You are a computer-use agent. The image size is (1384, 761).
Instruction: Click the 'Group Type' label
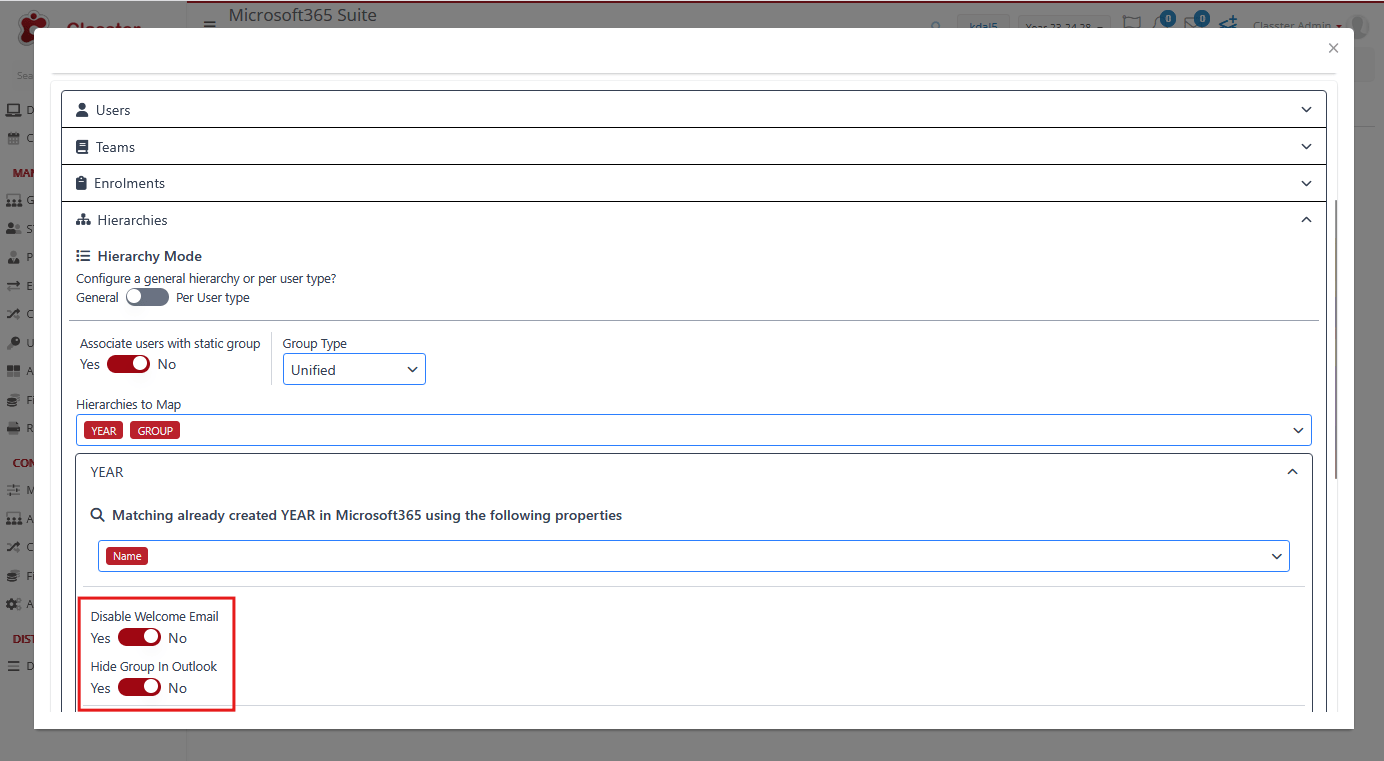315,343
